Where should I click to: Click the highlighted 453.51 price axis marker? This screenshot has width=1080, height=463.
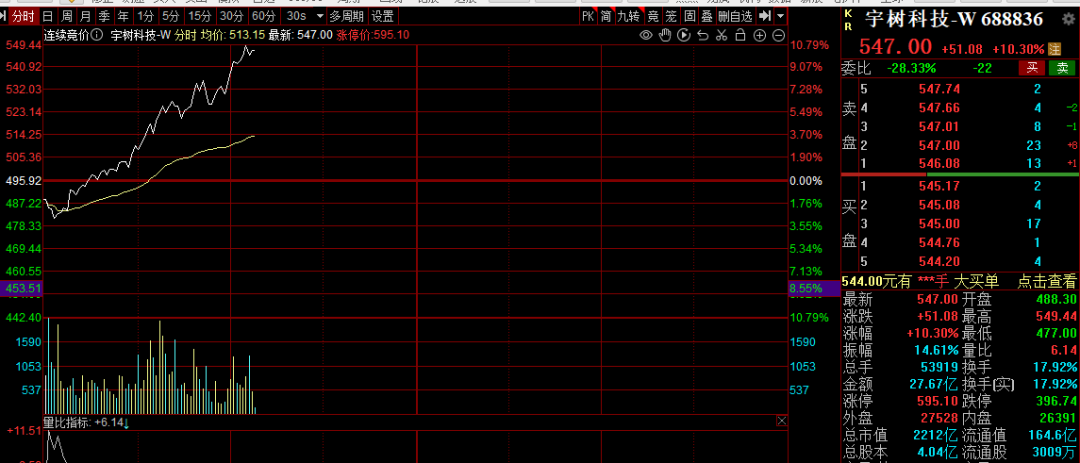[x=22, y=289]
